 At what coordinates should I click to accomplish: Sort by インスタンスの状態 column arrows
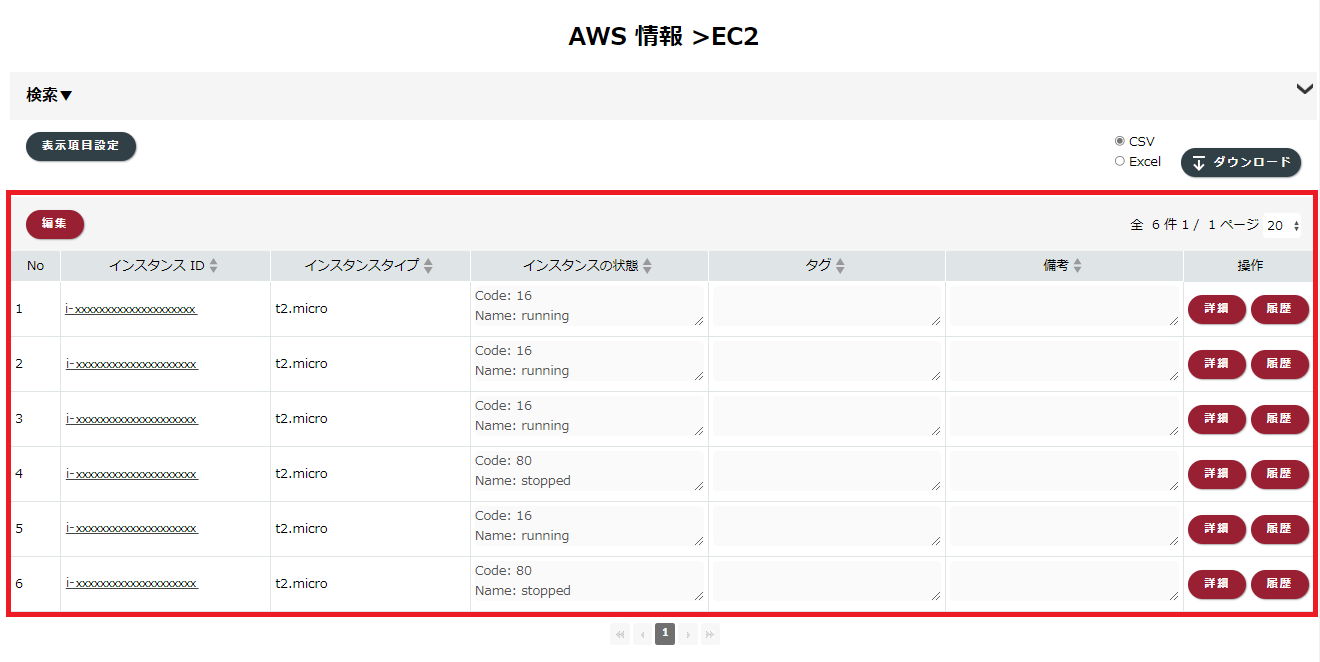[647, 266]
